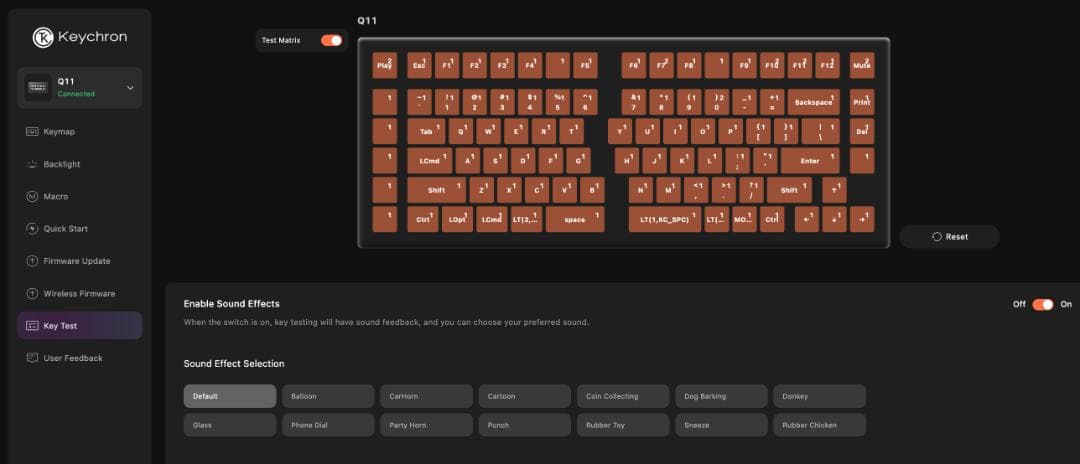Go to Wireless Firmware page

pos(80,293)
